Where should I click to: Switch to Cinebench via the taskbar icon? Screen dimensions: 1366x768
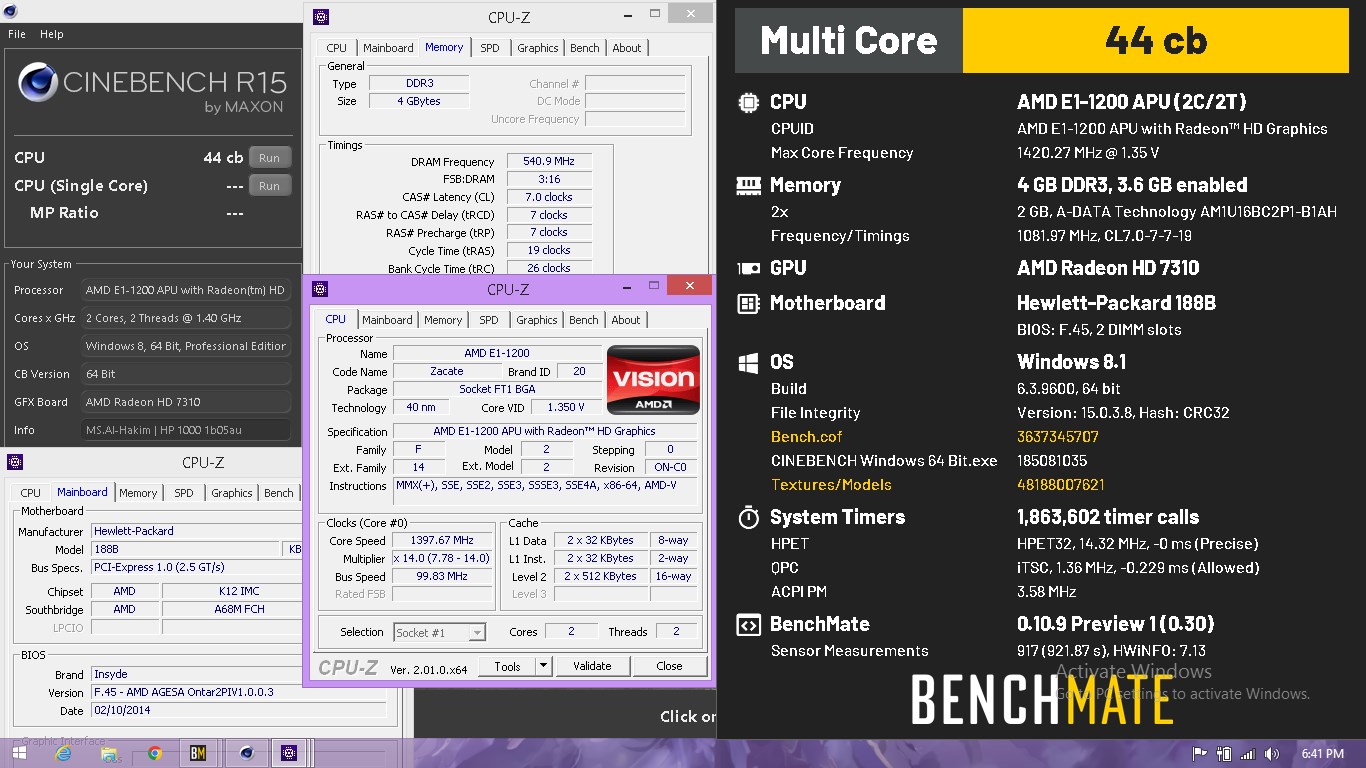[x=246, y=753]
